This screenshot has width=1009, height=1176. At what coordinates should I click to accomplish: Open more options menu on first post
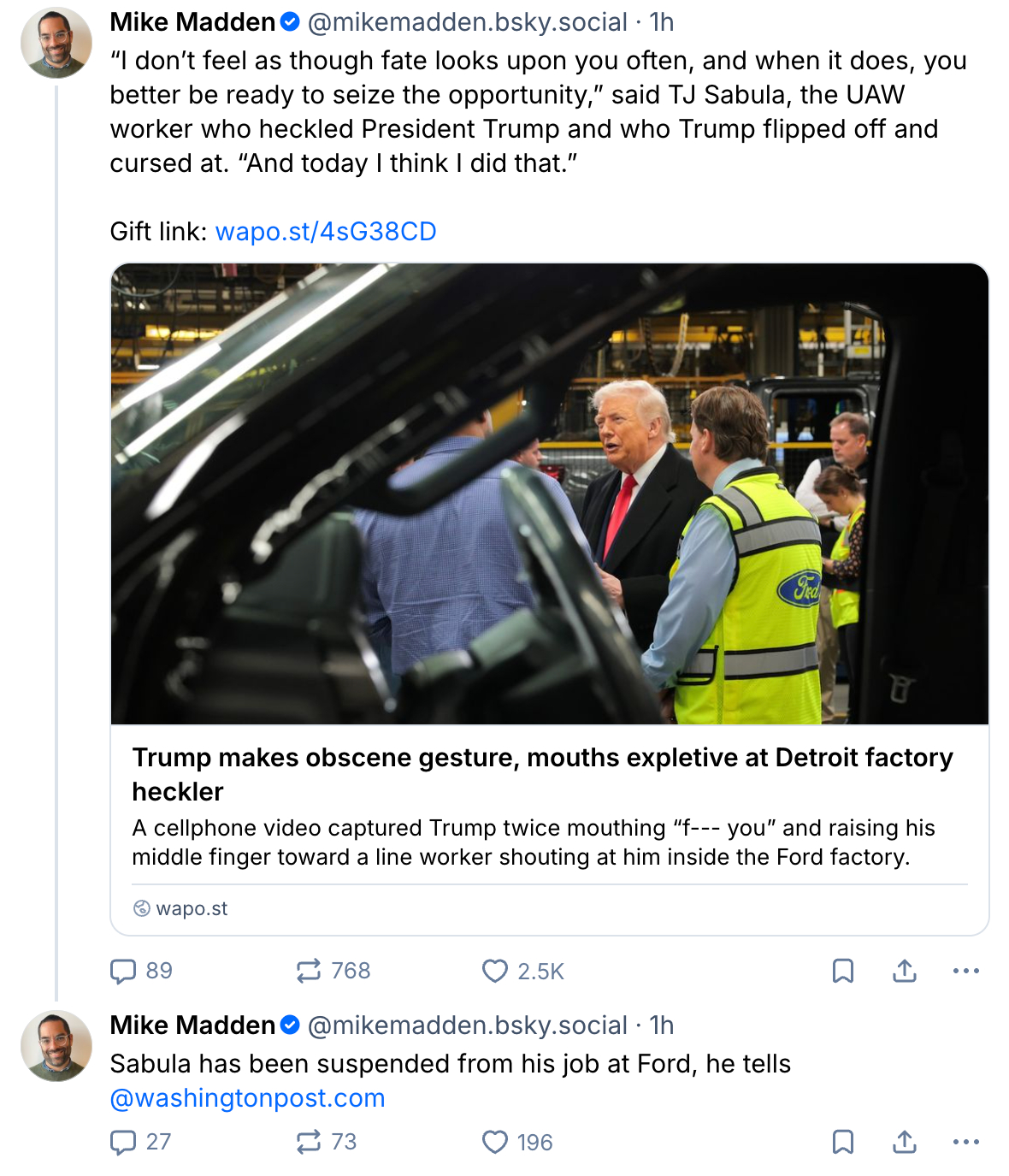[x=965, y=971]
